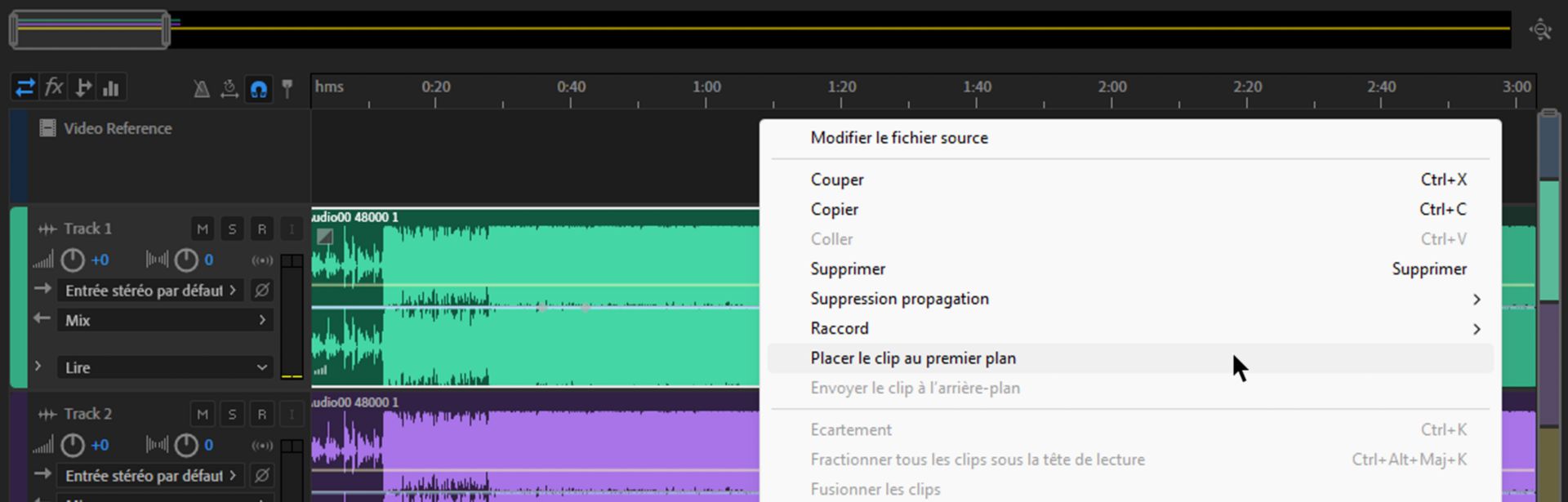Click Track 2 waveform icon beside name
The height and width of the screenshot is (502, 1568).
(x=47, y=415)
